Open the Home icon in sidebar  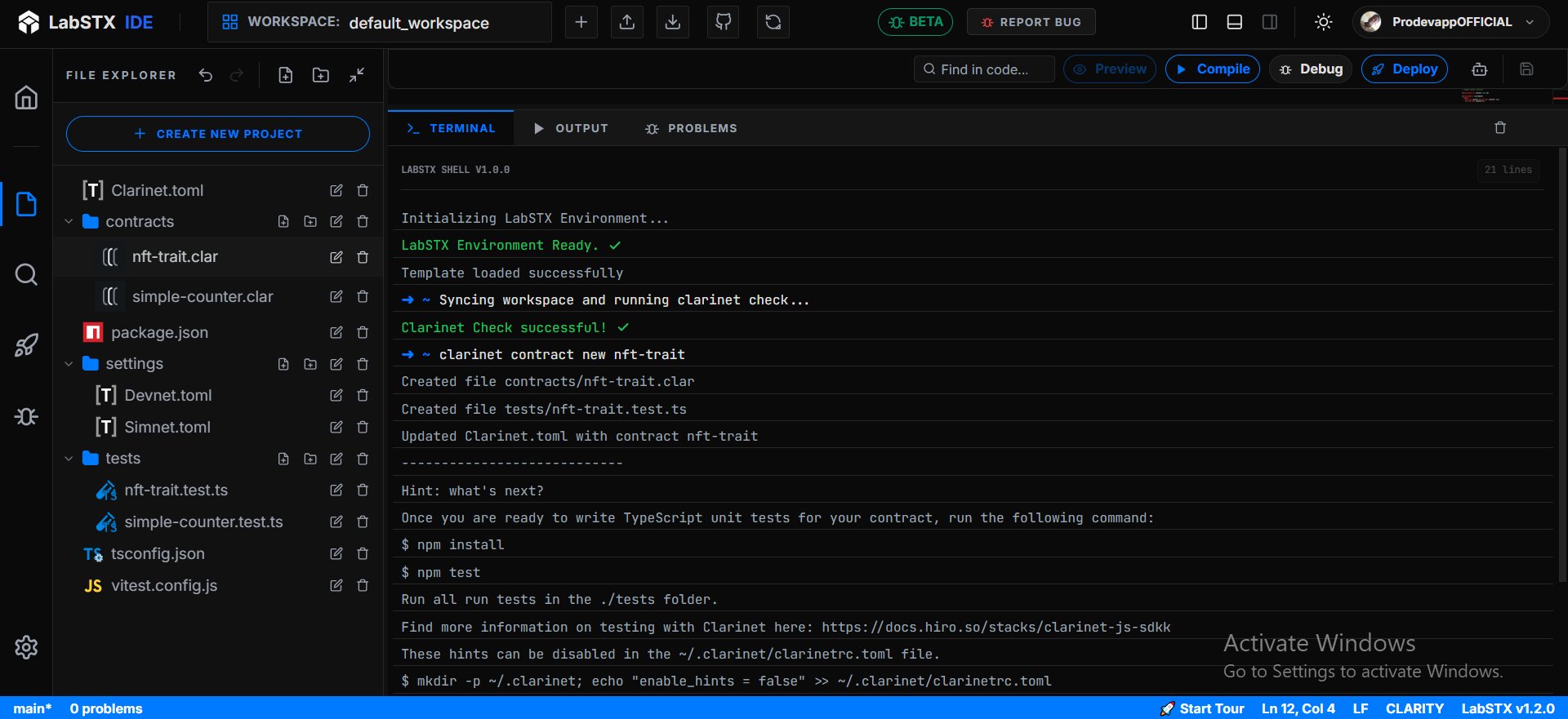pyautogui.click(x=26, y=98)
